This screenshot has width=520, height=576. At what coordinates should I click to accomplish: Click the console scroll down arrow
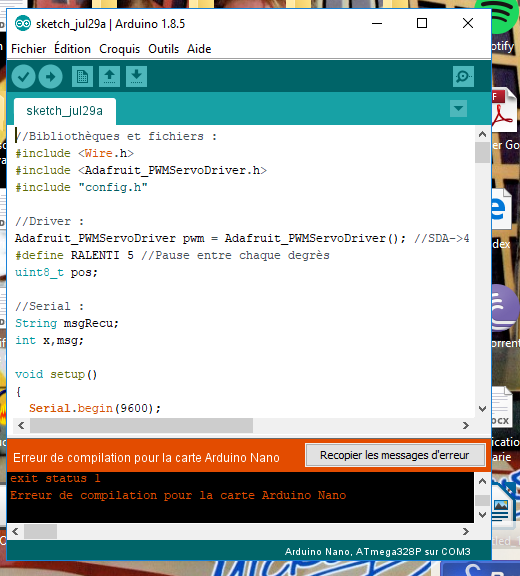click(x=483, y=515)
